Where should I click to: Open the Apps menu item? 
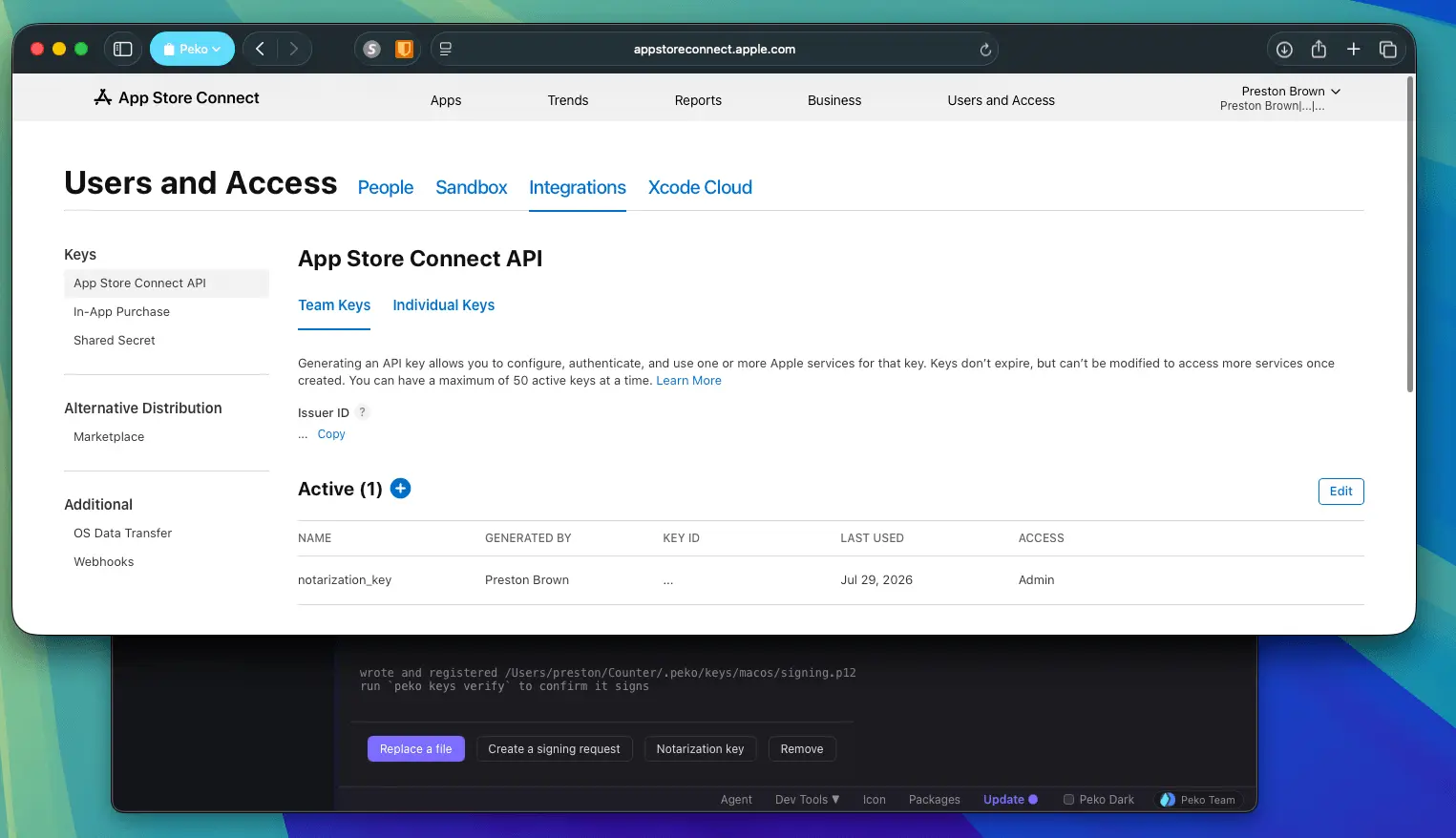coord(446,100)
